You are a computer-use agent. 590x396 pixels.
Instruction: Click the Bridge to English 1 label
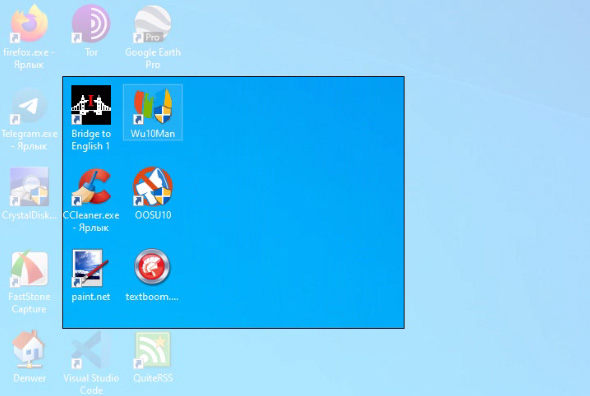pyautogui.click(x=91, y=140)
